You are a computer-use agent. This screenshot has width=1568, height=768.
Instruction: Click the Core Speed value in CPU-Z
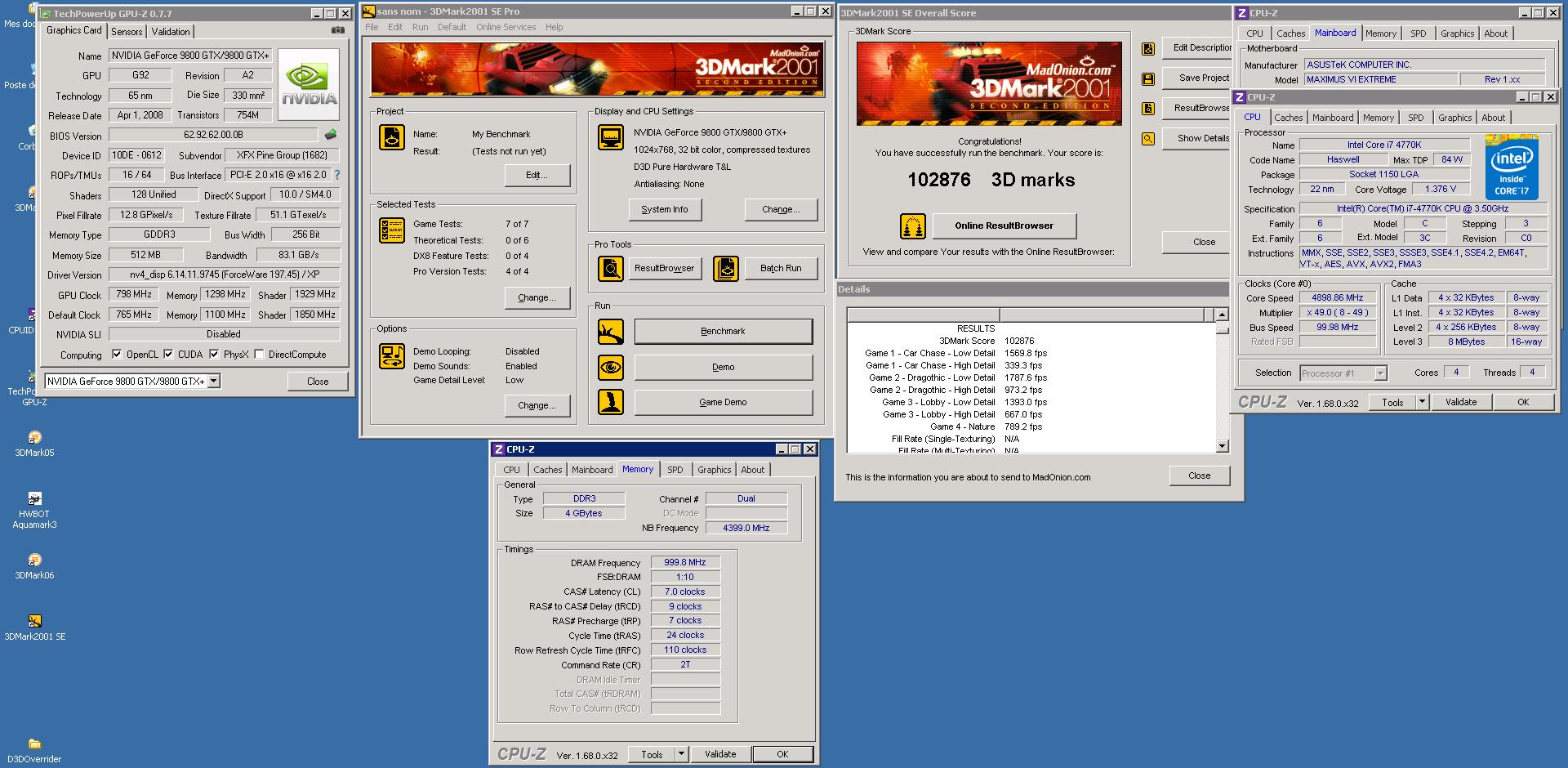[x=1337, y=298]
